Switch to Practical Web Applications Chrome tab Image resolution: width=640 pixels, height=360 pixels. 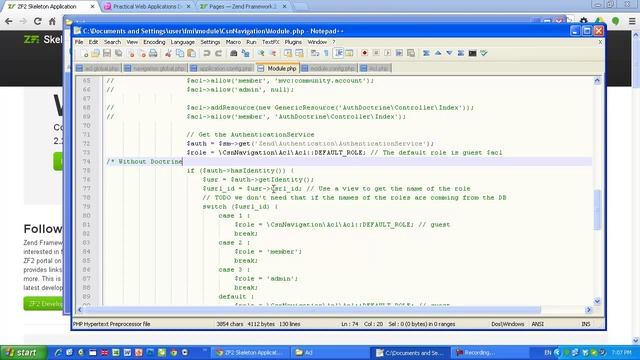[147, 7]
